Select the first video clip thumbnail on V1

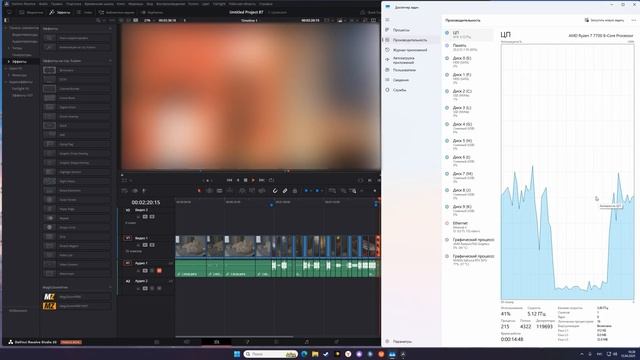click(191, 246)
